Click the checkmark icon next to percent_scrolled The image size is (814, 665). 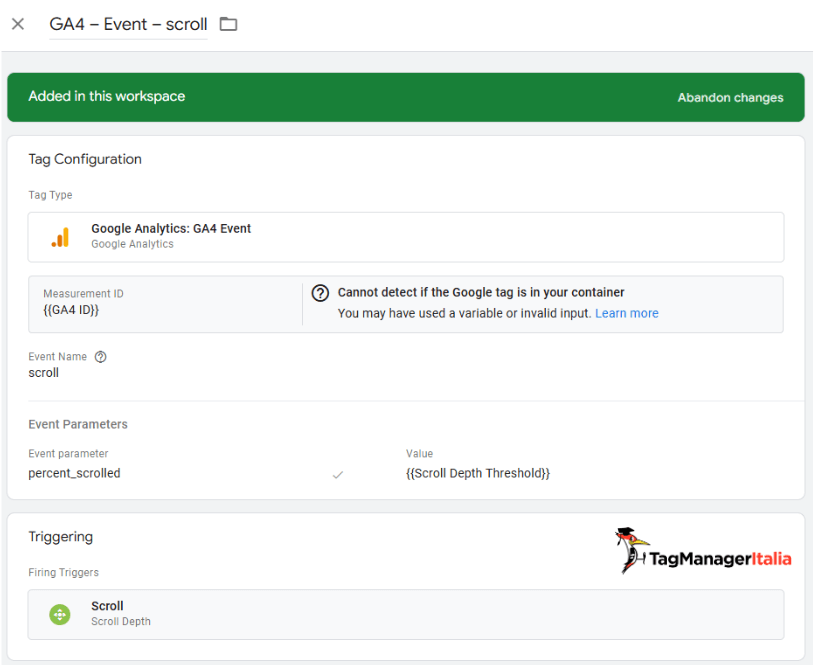pos(338,474)
